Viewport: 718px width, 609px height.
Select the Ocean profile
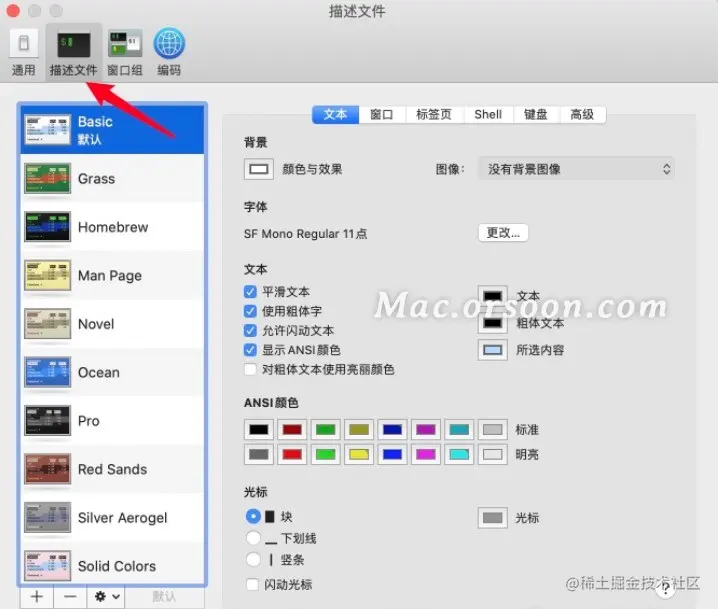pos(113,372)
